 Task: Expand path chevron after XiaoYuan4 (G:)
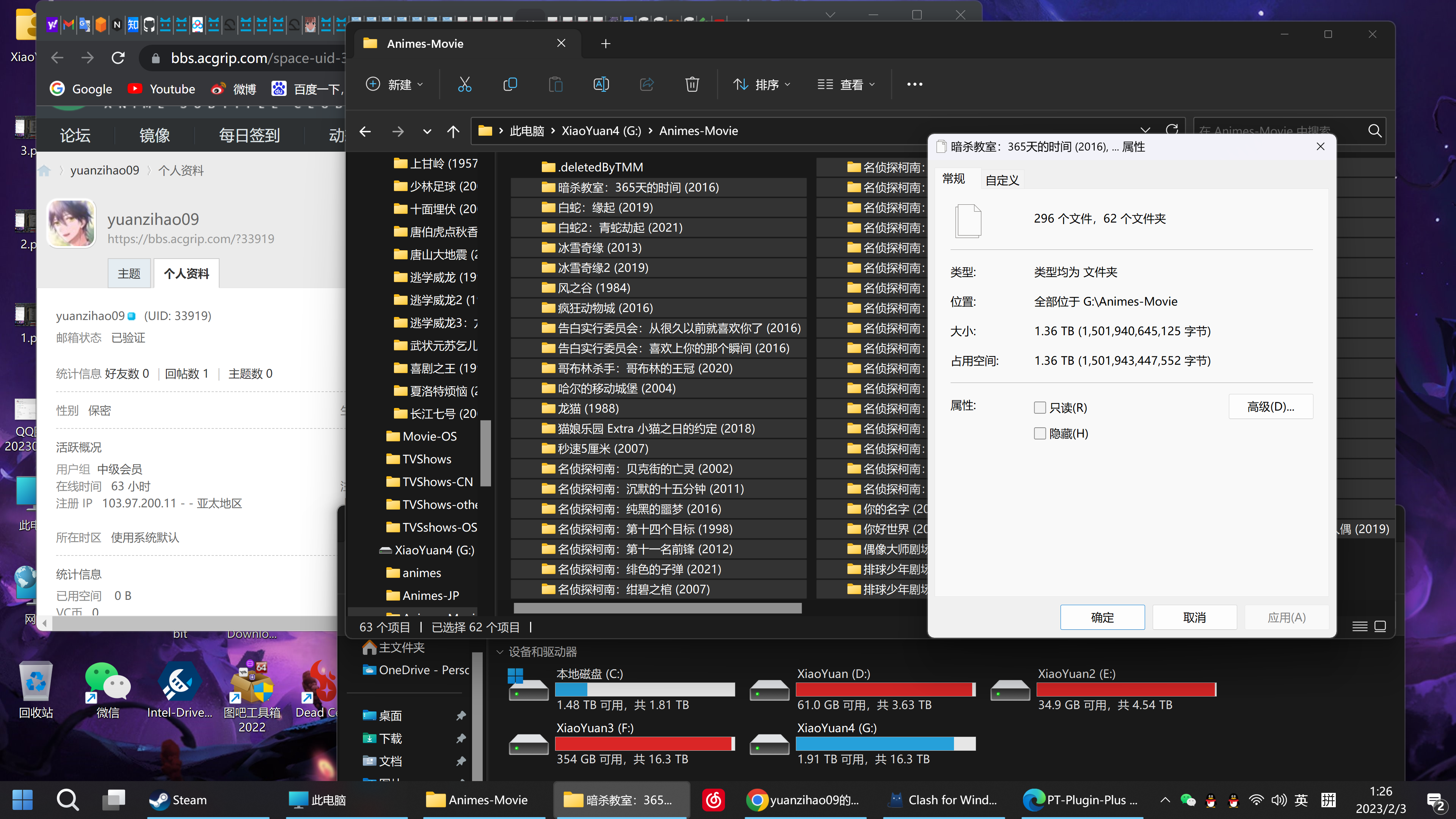(651, 131)
